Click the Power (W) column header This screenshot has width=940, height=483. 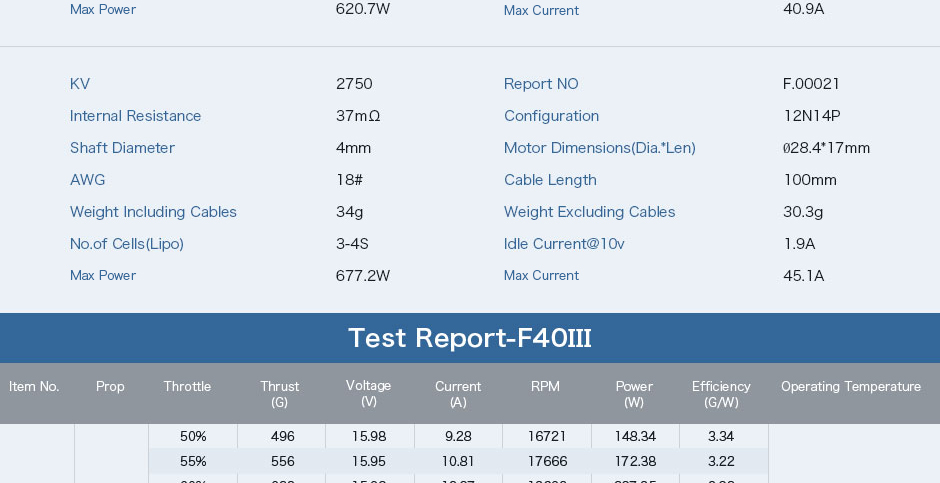634,394
